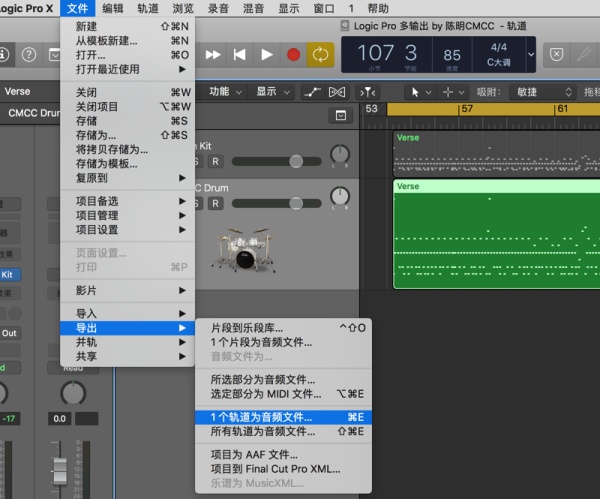Click the drum kit instrument thumbnail

pos(243,249)
